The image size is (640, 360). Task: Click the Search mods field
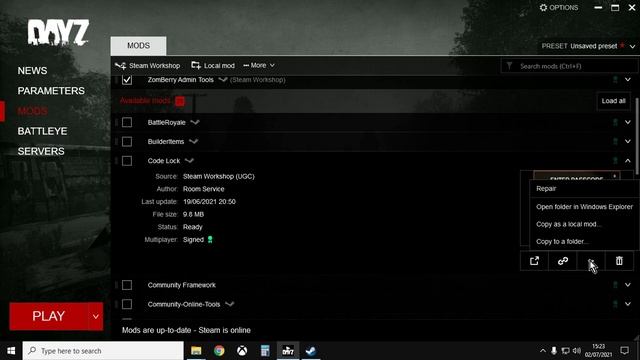click(x=569, y=66)
